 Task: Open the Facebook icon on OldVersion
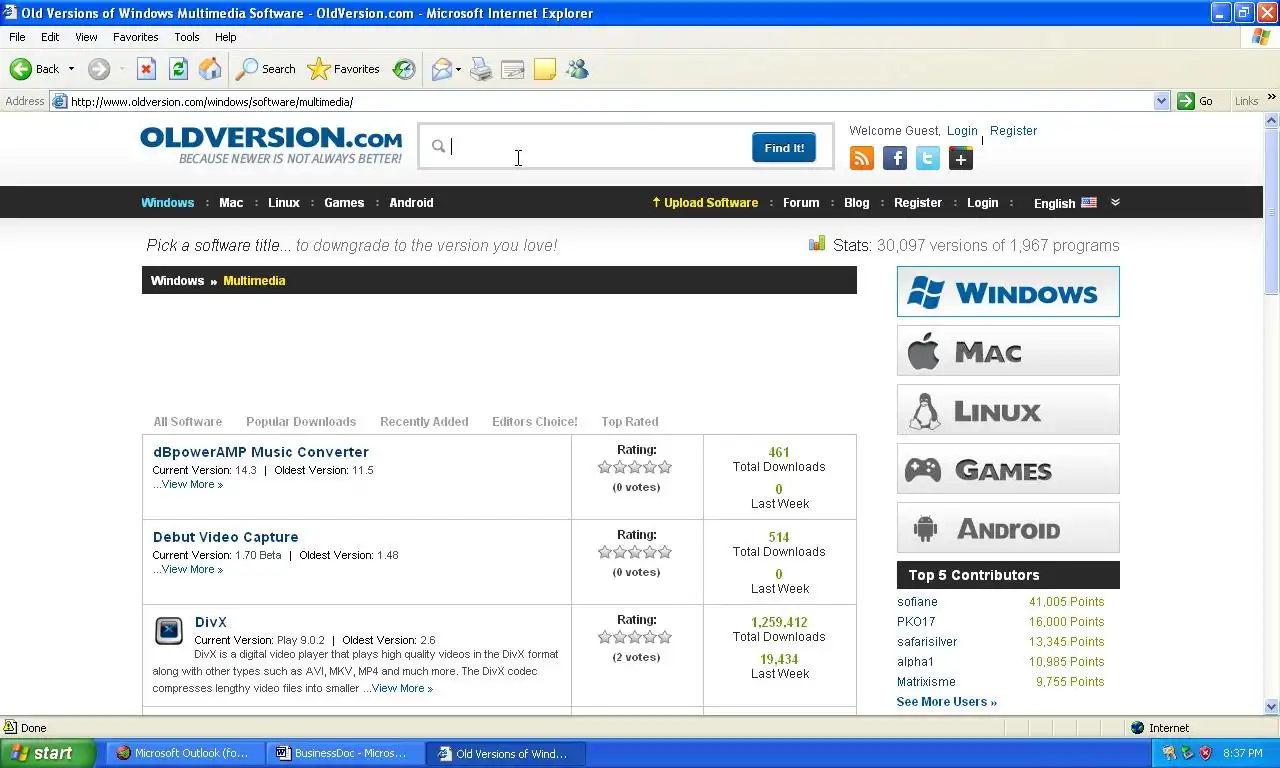pos(895,158)
